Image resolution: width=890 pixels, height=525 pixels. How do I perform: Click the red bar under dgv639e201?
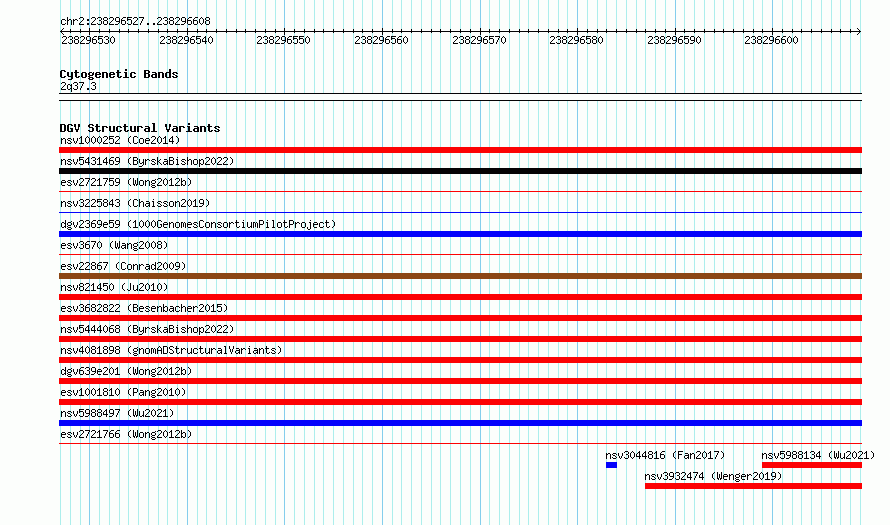click(x=460, y=381)
